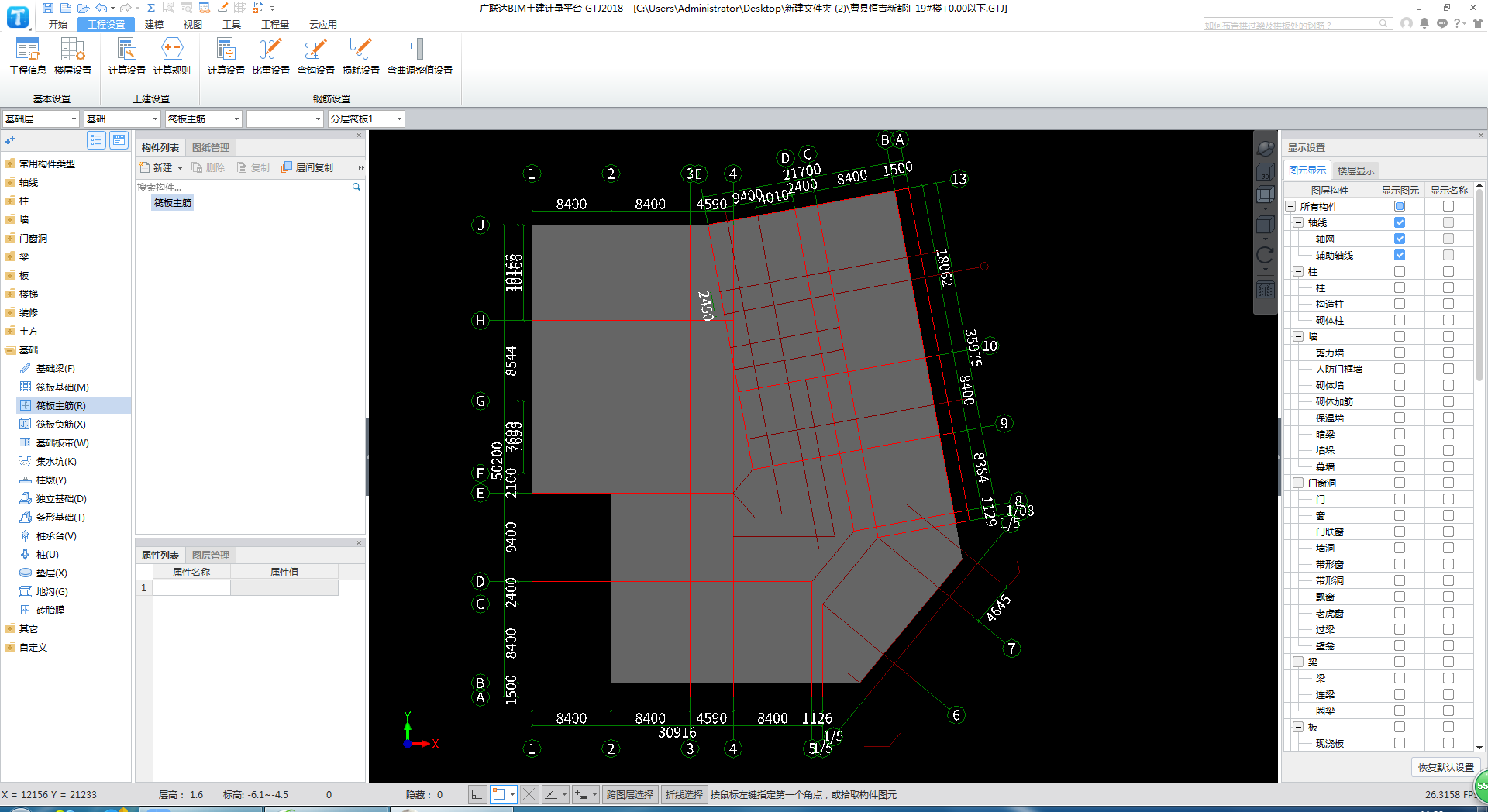Open 楼层设置 floor settings
The image size is (1488, 812).
click(73, 57)
